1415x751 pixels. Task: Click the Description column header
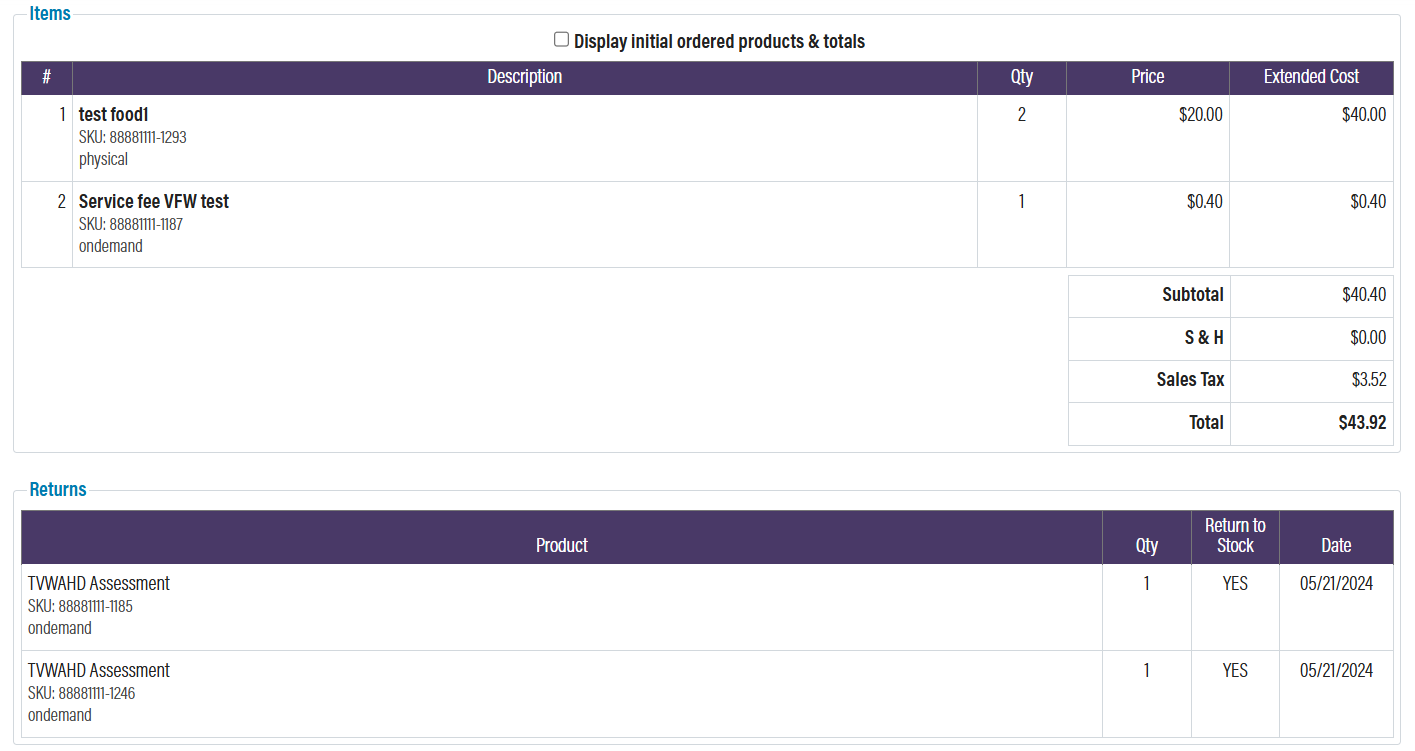tap(524, 77)
